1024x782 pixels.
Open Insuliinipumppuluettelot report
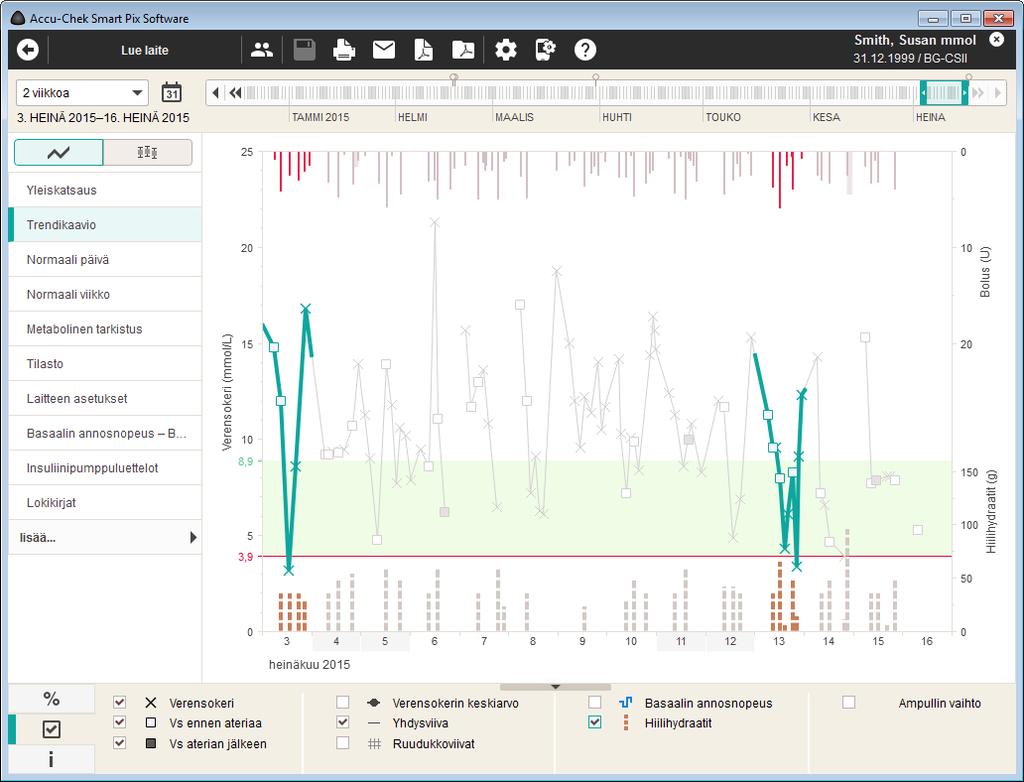[x=104, y=468]
